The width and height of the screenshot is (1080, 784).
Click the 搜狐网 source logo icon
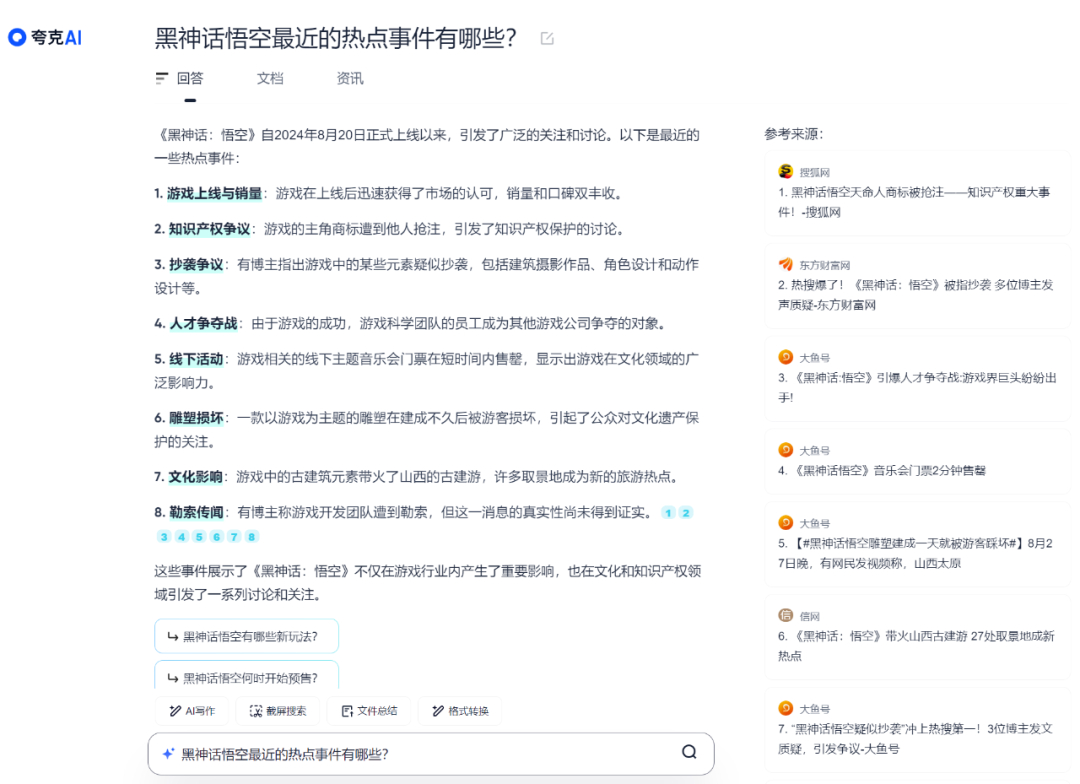[785, 171]
